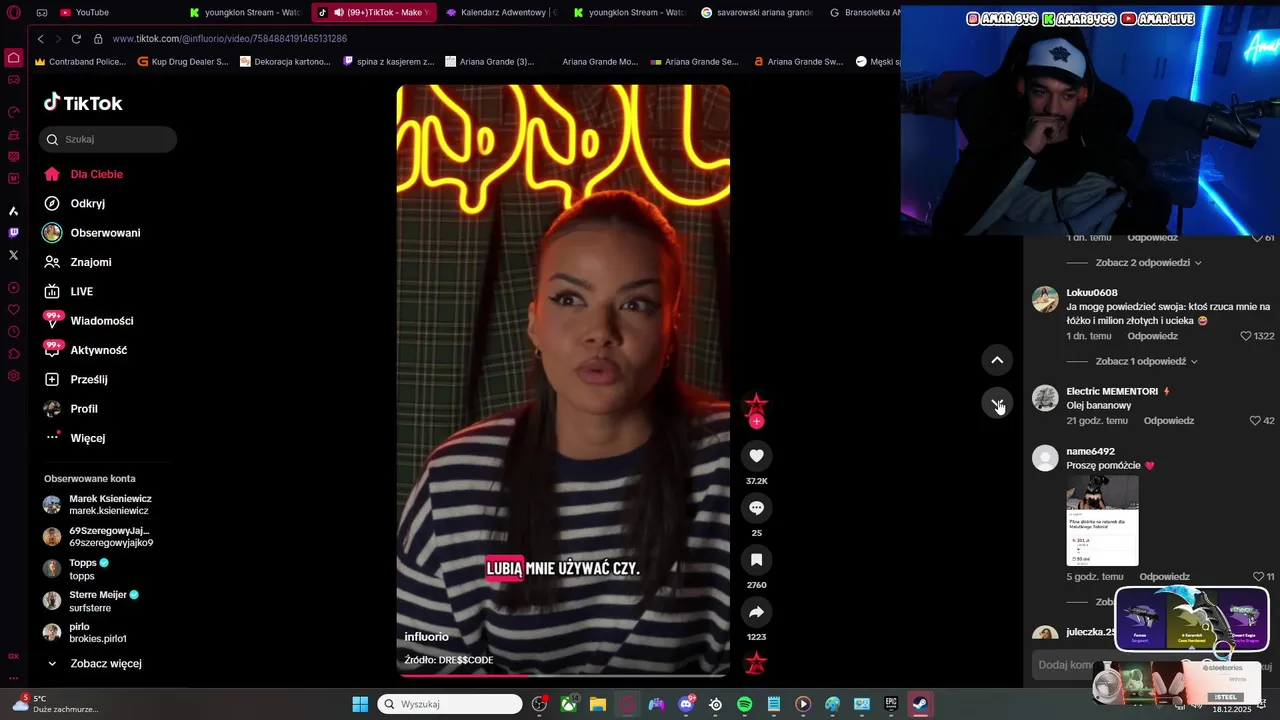The height and width of the screenshot is (720, 1280).
Task: Open Spotify from the taskbar
Action: [x=744, y=704]
